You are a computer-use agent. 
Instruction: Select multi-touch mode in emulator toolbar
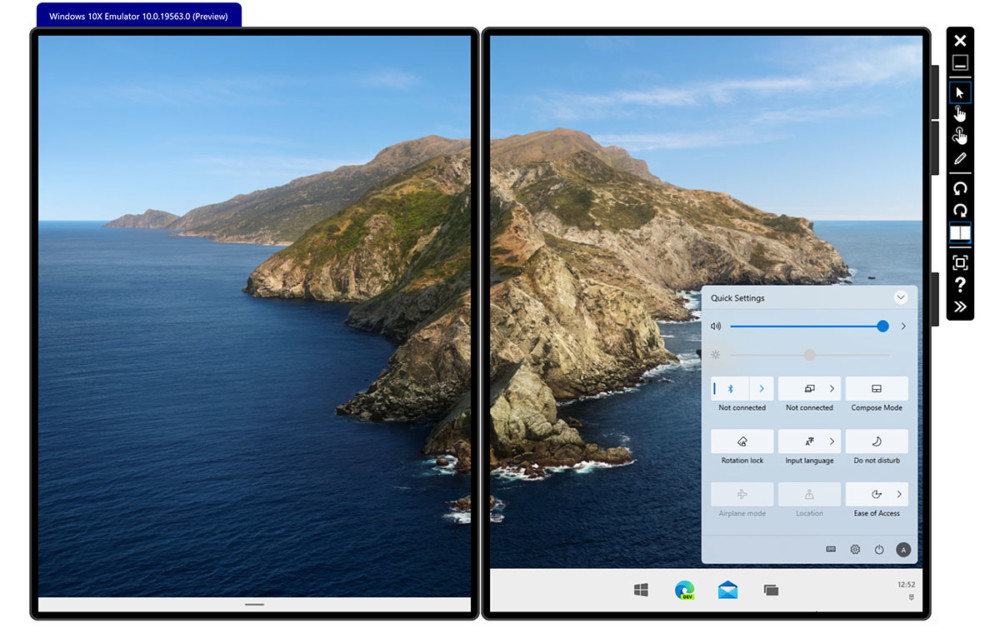click(x=959, y=136)
